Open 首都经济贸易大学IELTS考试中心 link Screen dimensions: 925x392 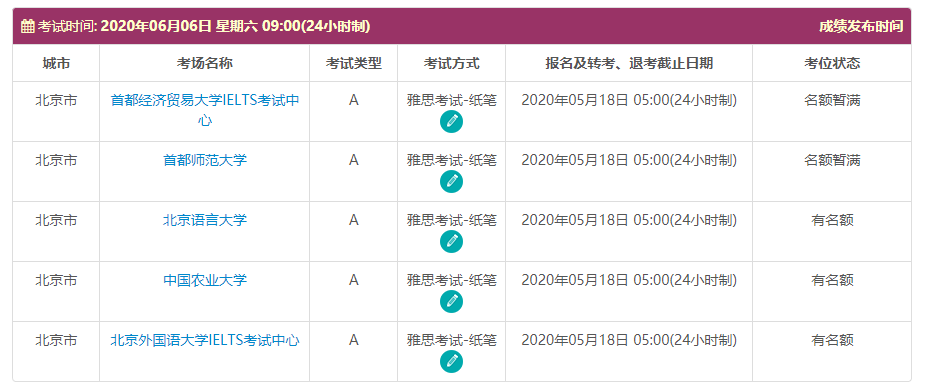[205, 110]
